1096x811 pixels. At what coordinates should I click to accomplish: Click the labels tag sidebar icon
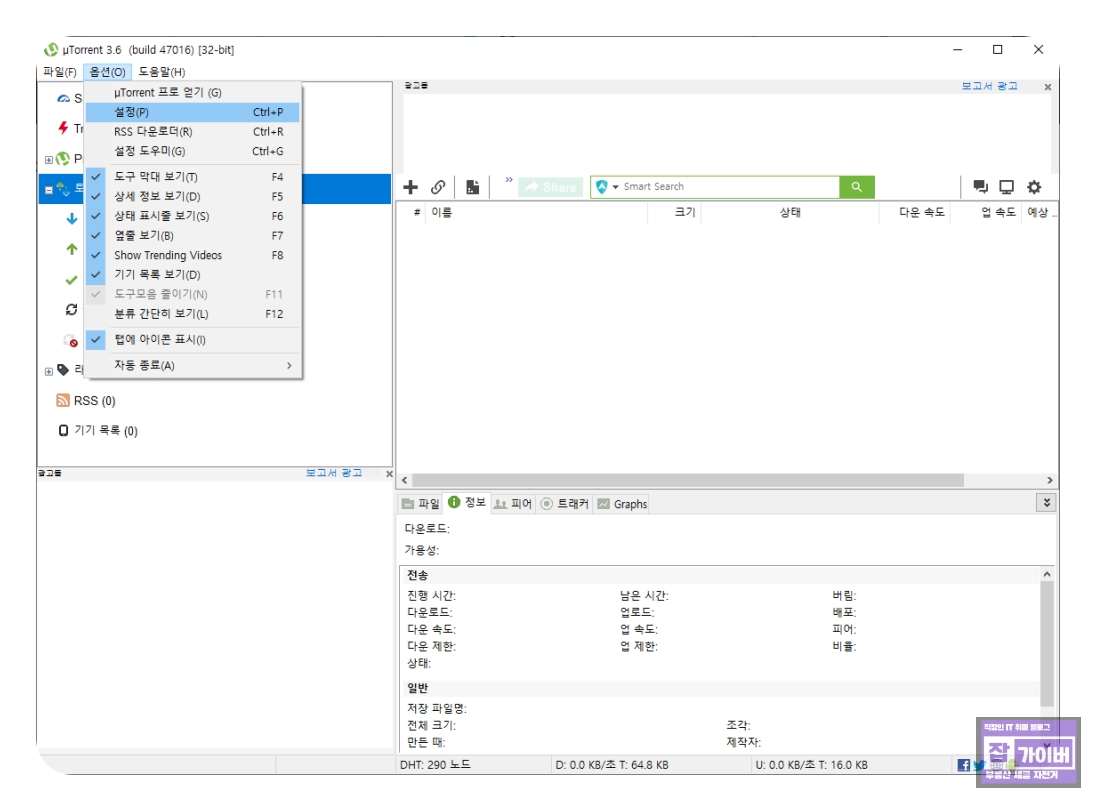[64, 369]
